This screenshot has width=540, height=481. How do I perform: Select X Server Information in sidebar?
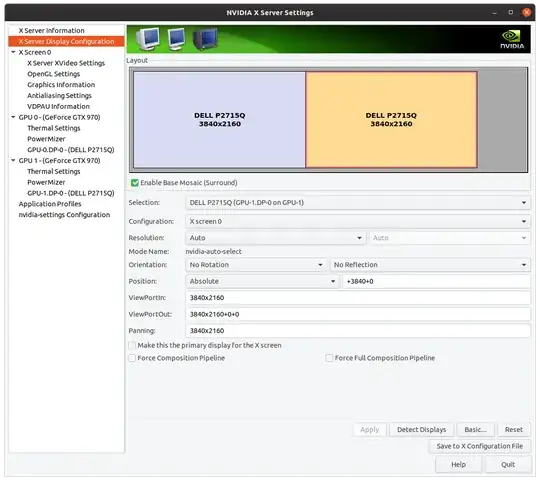(x=51, y=30)
